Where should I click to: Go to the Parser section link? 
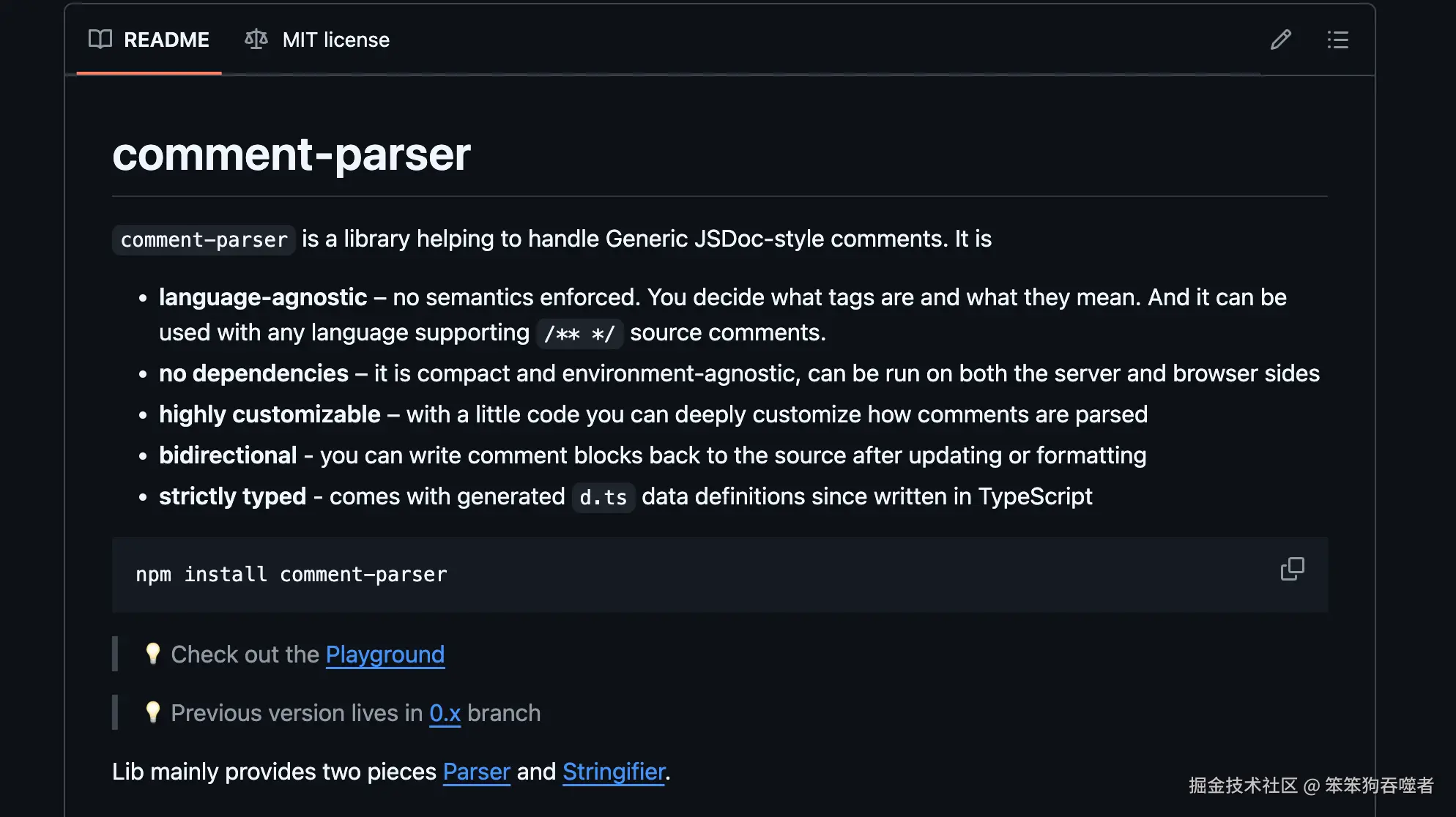476,772
